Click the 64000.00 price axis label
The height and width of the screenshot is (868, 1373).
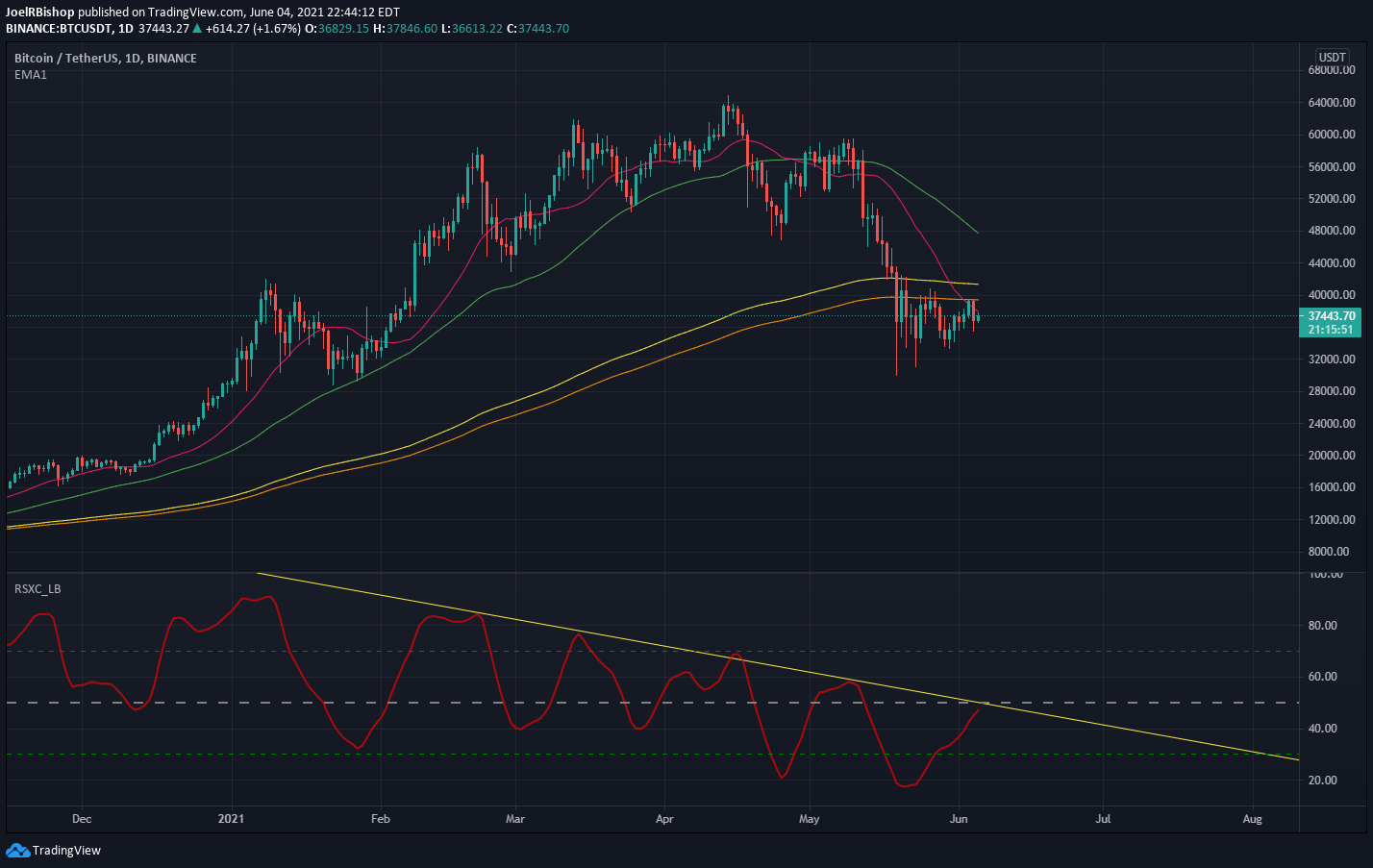1332,102
